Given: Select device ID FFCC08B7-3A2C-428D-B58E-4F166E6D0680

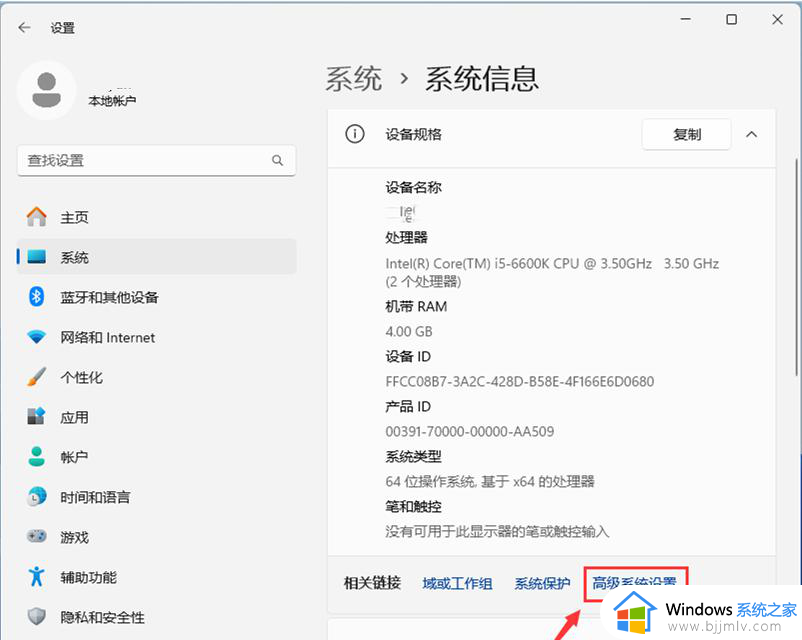Looking at the screenshot, I should [520, 382].
